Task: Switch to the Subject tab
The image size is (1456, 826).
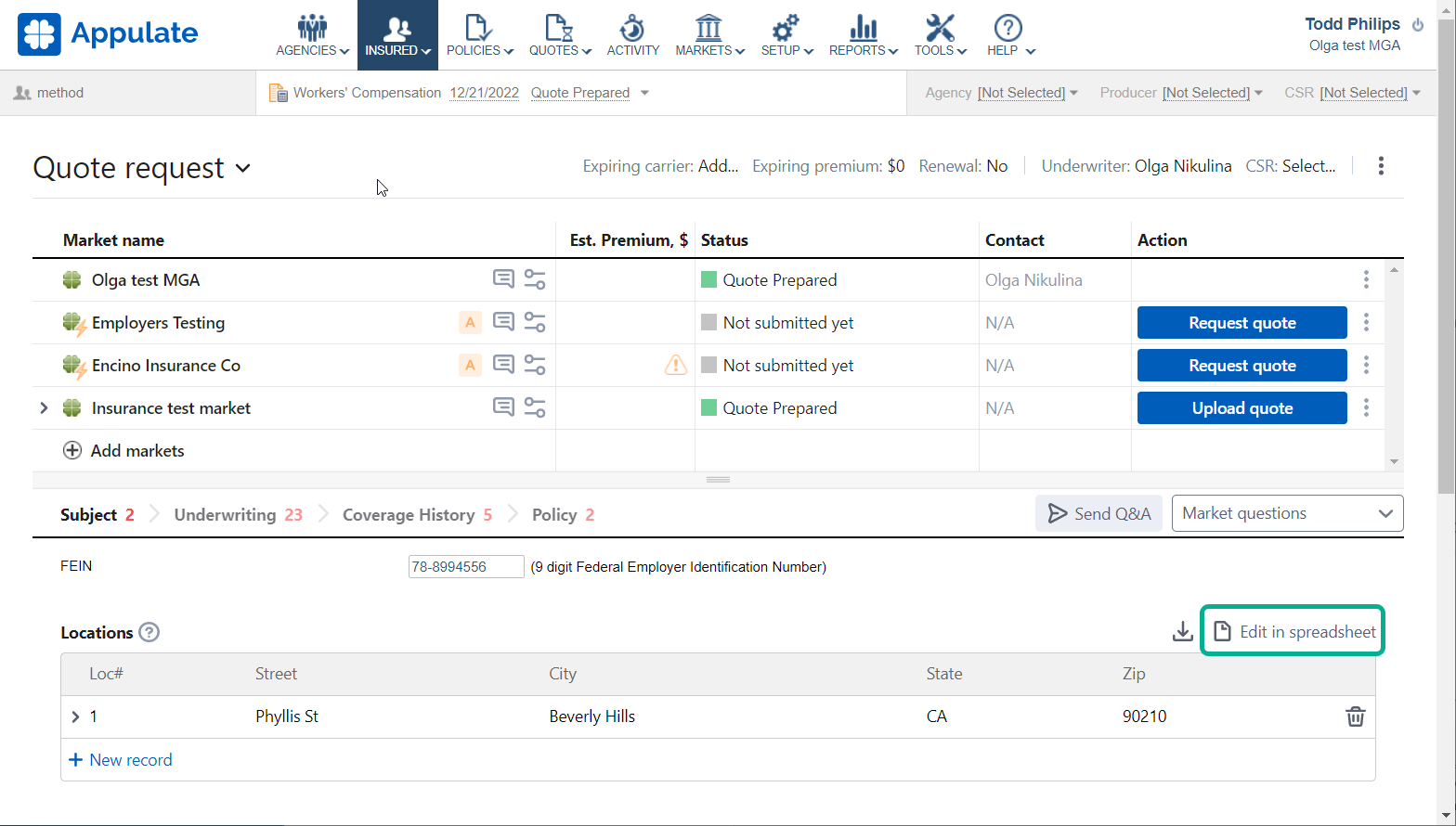Action: pyautogui.click(x=97, y=515)
